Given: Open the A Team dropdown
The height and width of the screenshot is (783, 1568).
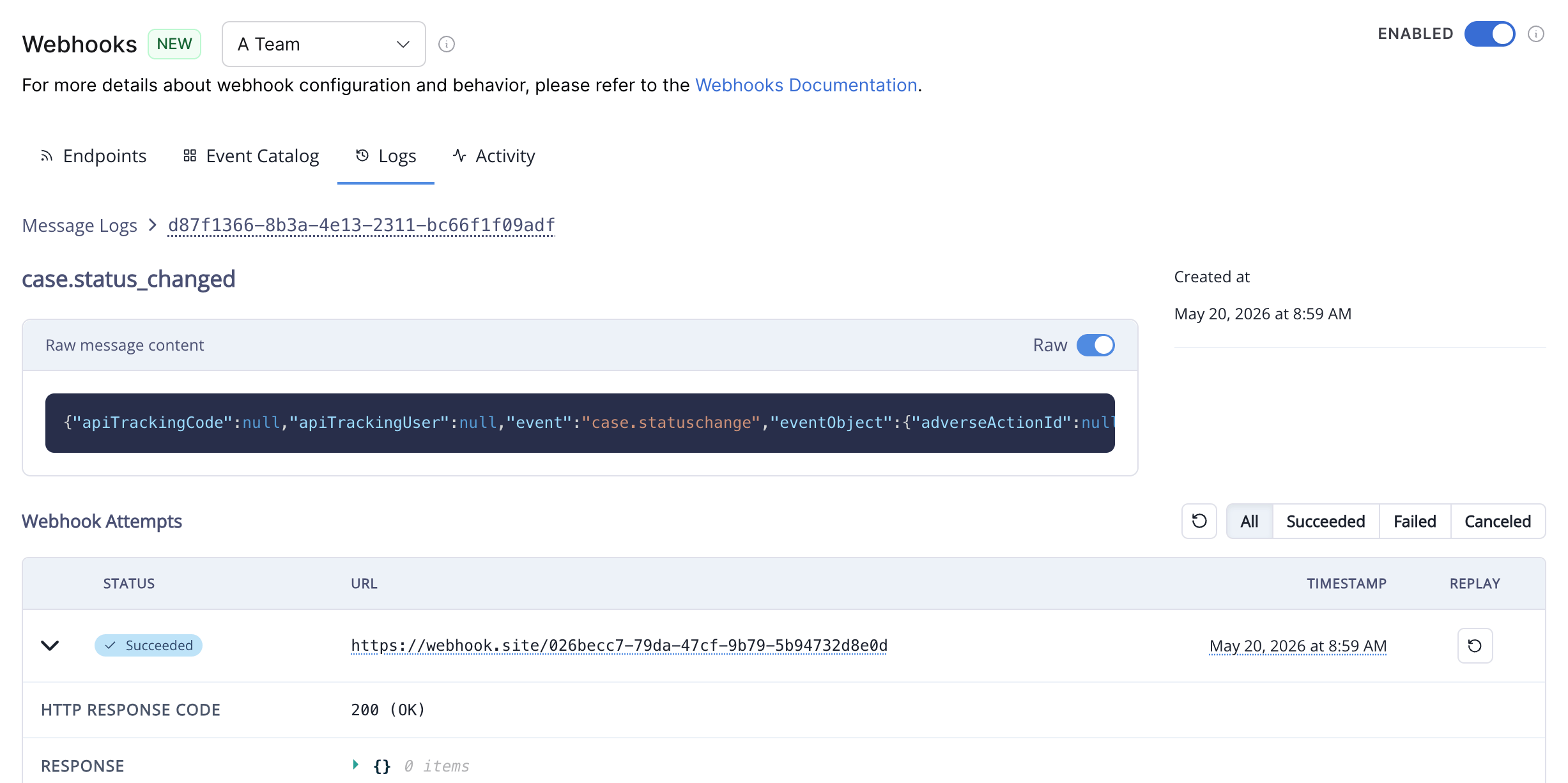Looking at the screenshot, I should pos(324,44).
